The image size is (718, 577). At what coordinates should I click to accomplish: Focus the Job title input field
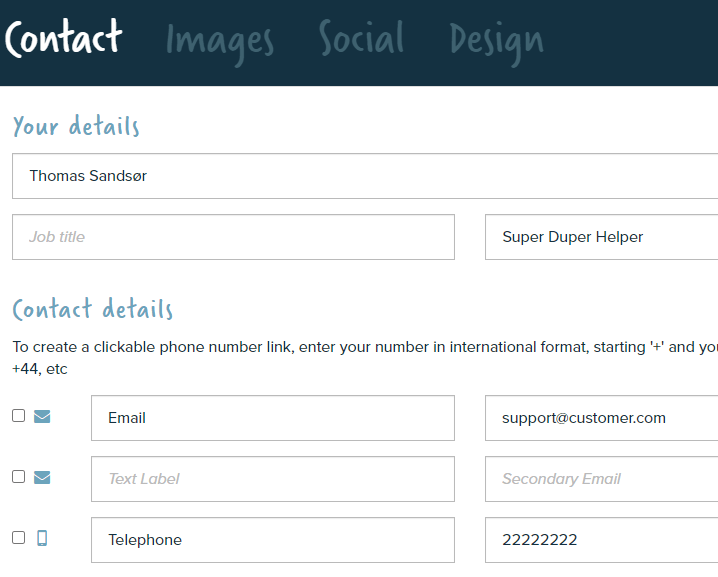click(233, 237)
